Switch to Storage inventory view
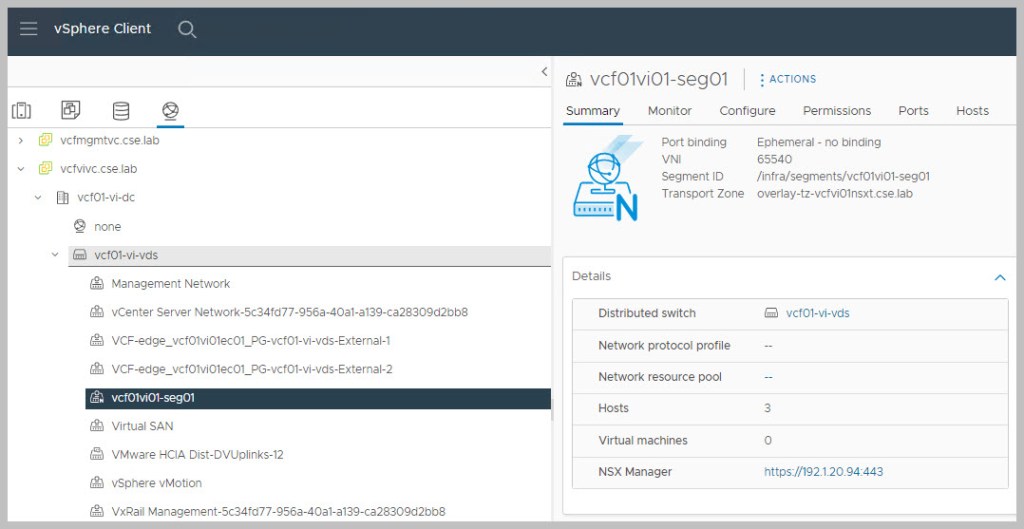This screenshot has width=1024, height=529. [x=121, y=111]
